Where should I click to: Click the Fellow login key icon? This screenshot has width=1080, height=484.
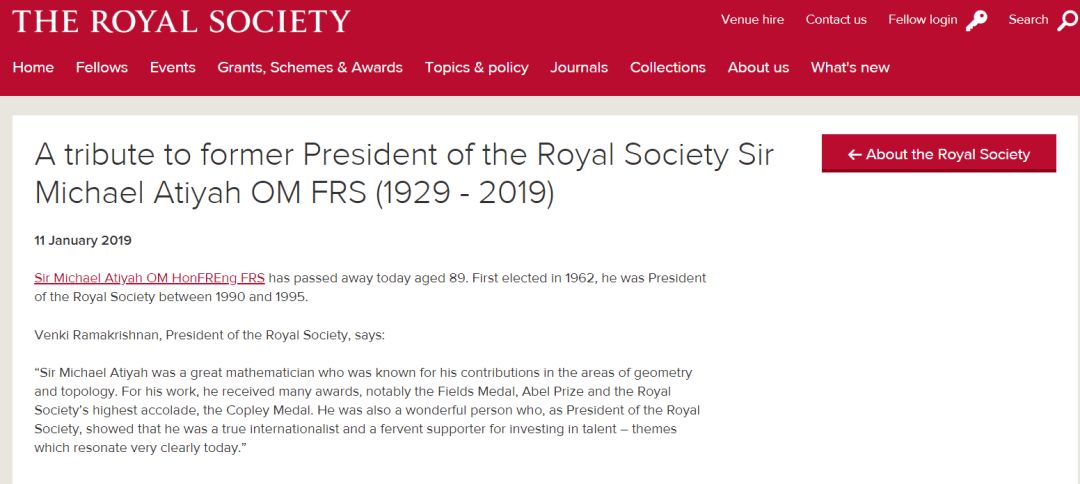977,21
